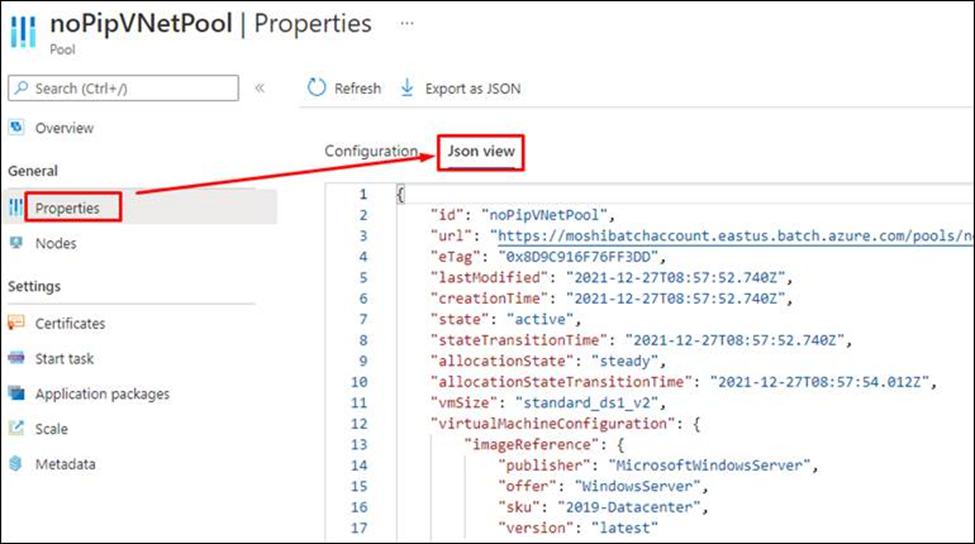Click the Nodes monitor icon
The image size is (975, 544).
[x=16, y=243]
